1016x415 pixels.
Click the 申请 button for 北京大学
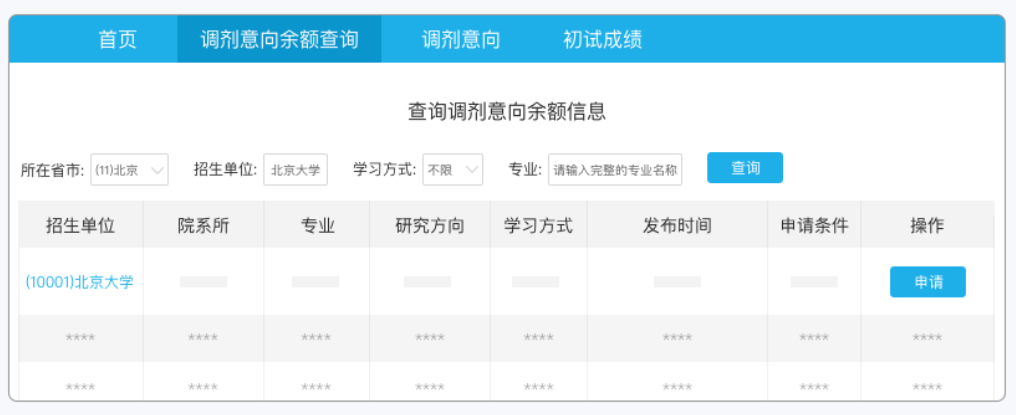coord(927,282)
